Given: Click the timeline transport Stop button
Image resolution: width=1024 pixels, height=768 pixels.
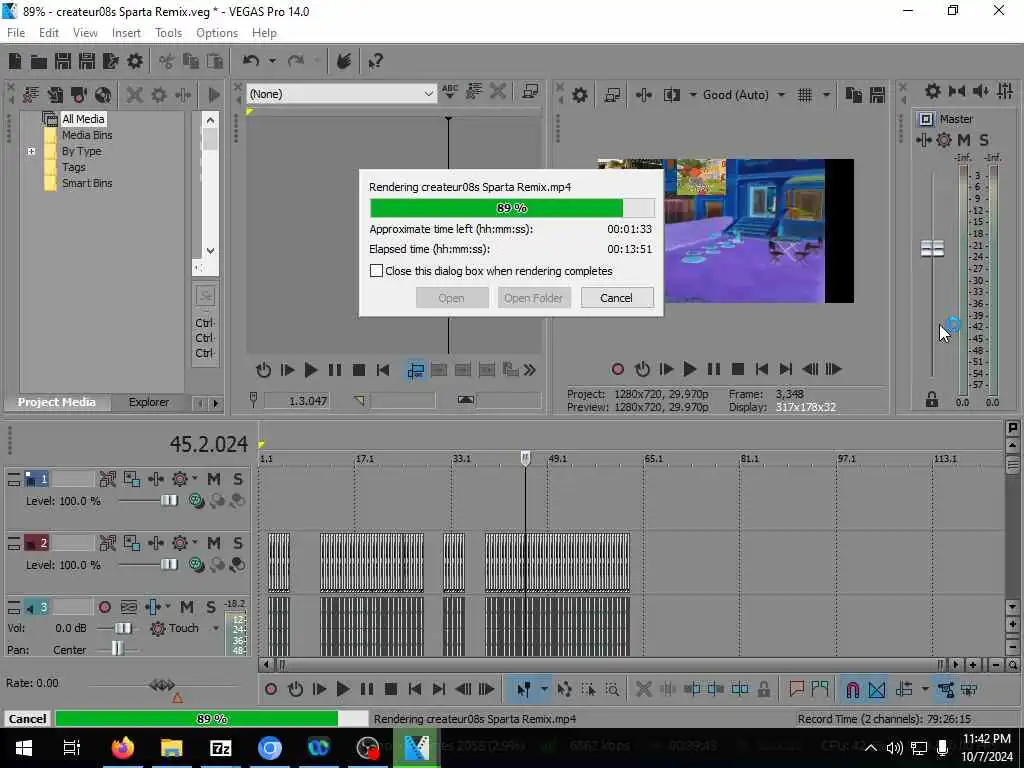Looking at the screenshot, I should (391, 689).
